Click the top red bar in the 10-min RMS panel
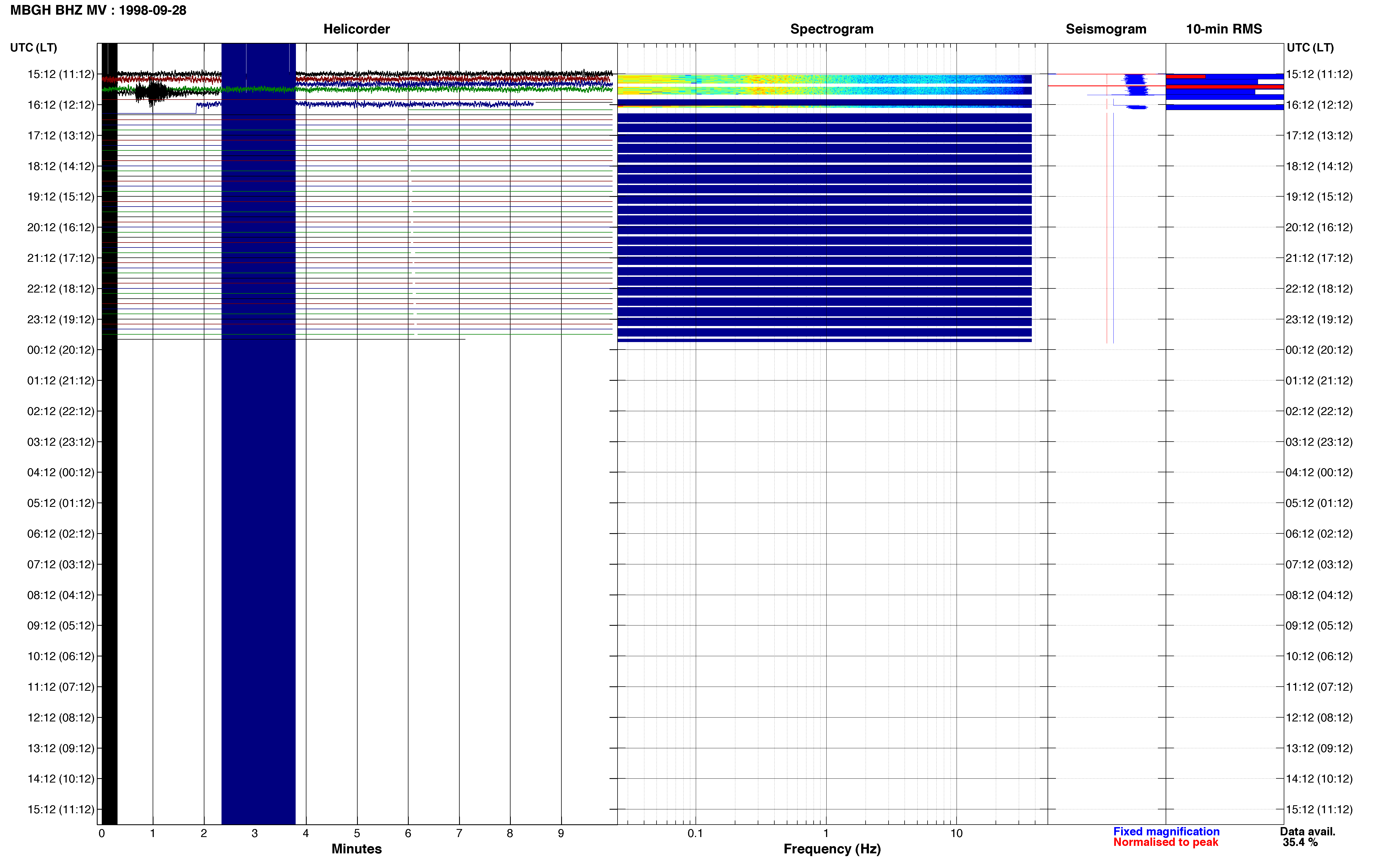 click(x=1185, y=76)
